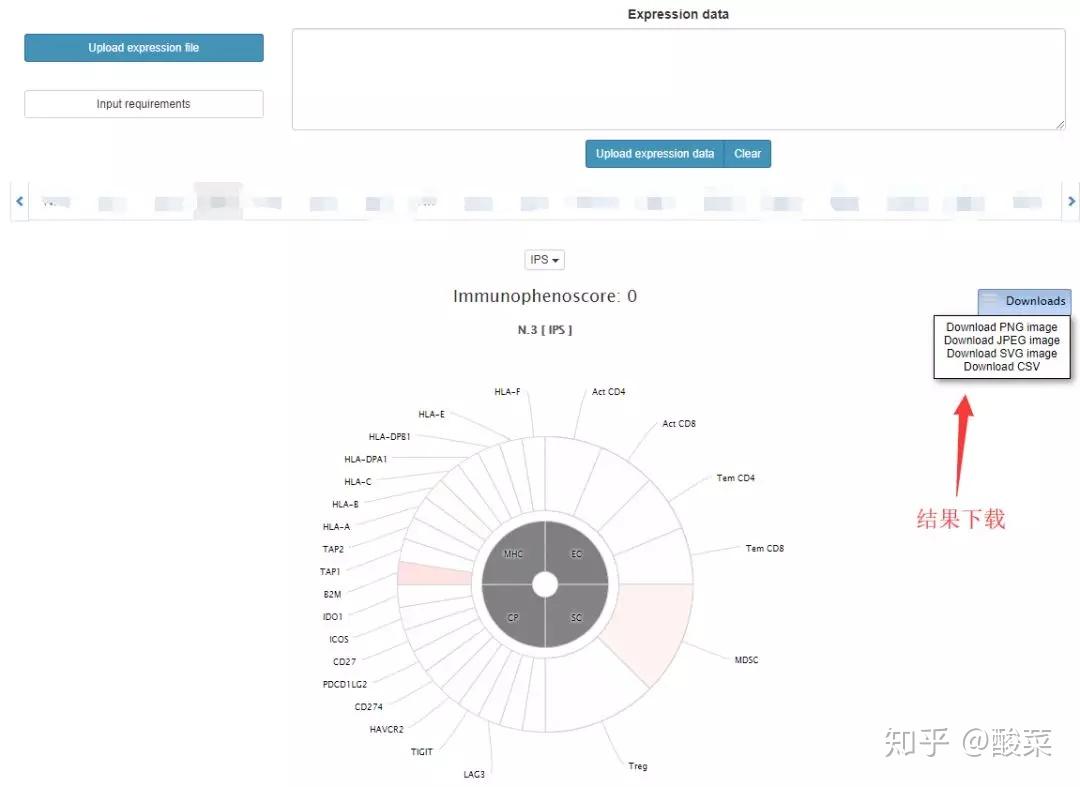This screenshot has width=1080, height=787.
Task: Select the EC quadrant in chart center
Action: 577,554
